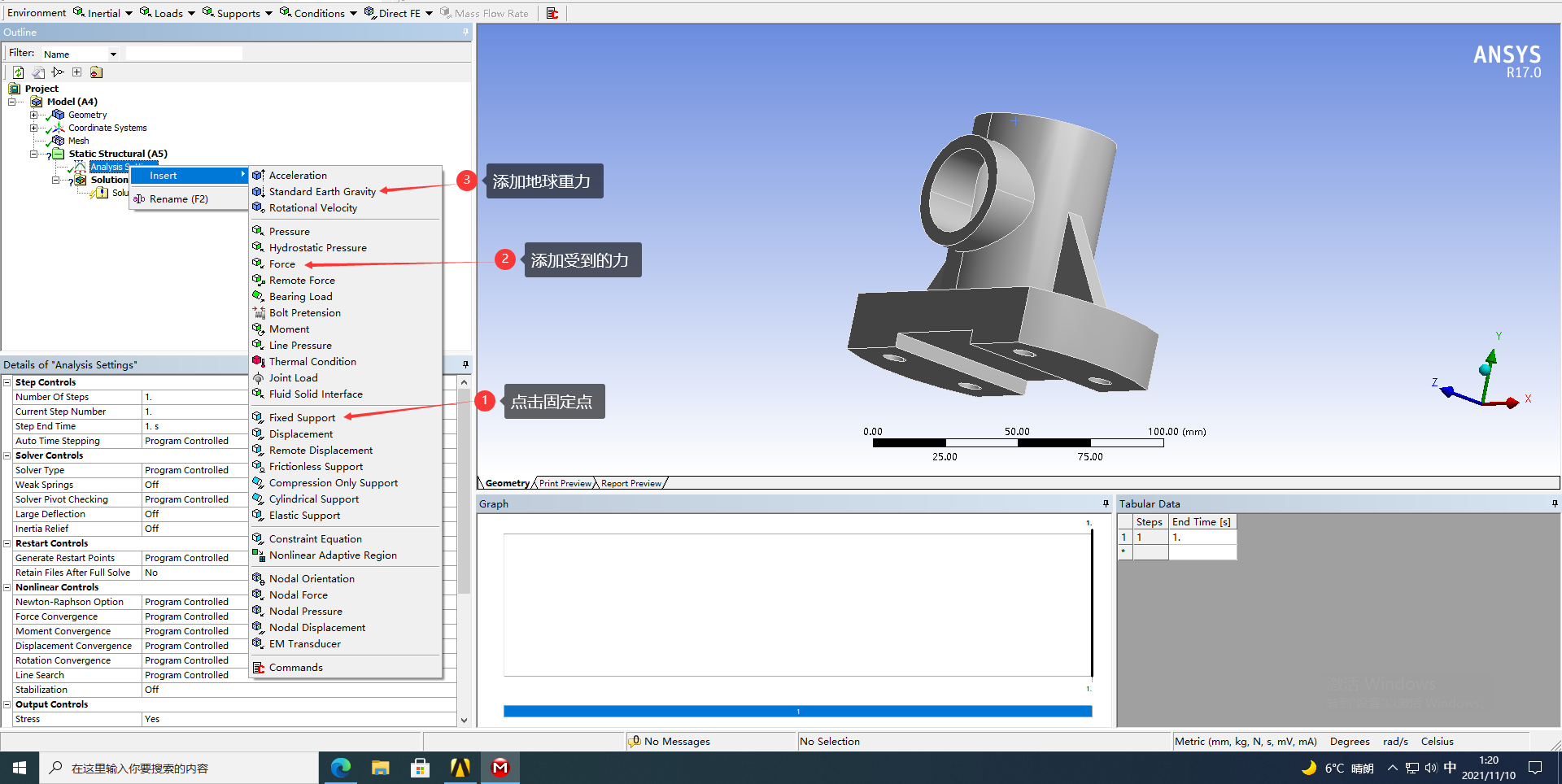Open Microsoft Edge from the taskbar
Screen dimensions: 1562x784
pyautogui.click(x=340, y=767)
